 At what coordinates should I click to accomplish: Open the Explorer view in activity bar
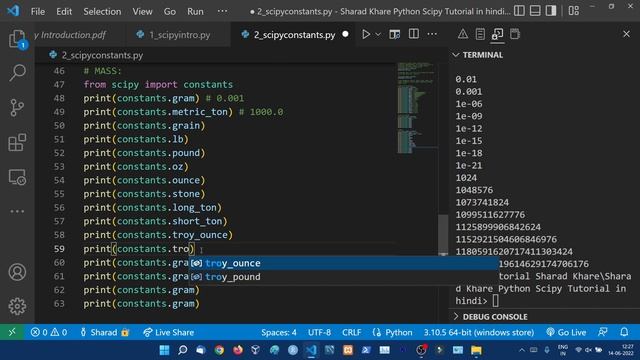[x=17, y=39]
